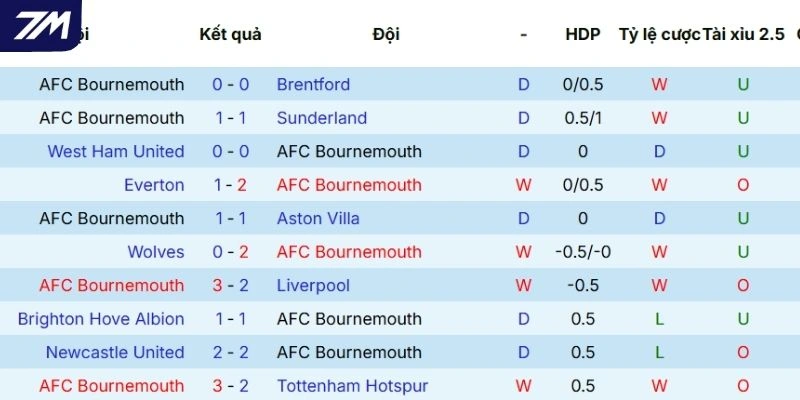Open the 3 - 2 Liverpool score

tap(231, 286)
